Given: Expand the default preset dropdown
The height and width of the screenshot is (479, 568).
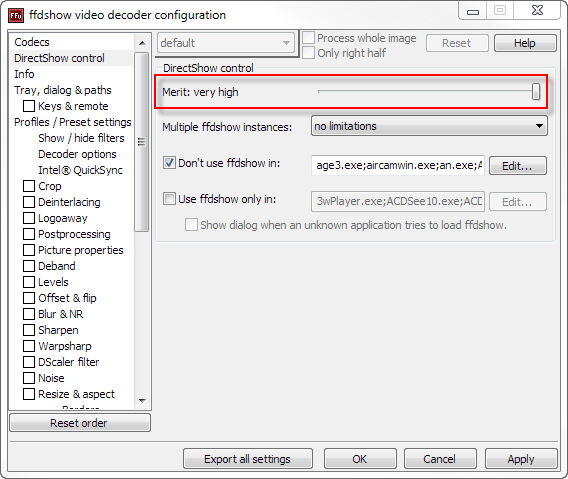Looking at the screenshot, I should coord(226,43).
